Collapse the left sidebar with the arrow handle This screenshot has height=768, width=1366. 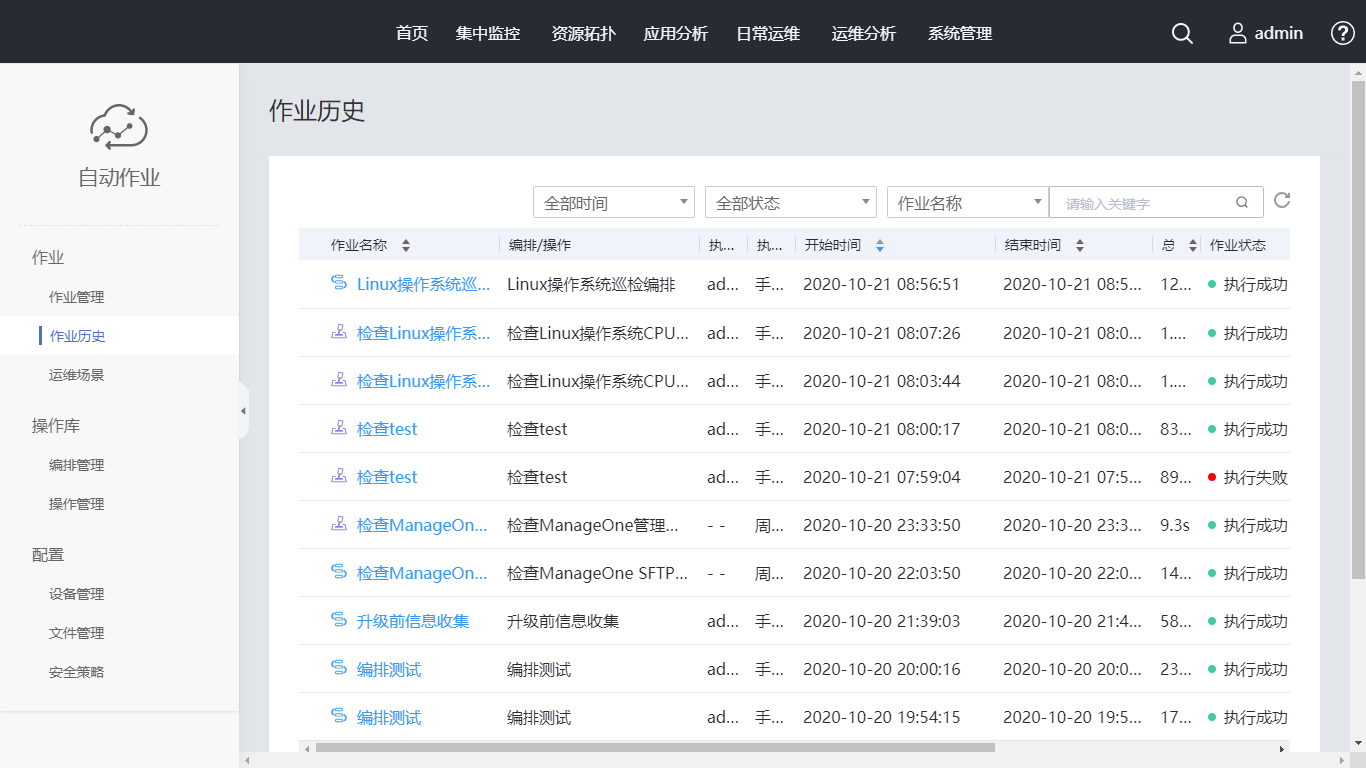pyautogui.click(x=243, y=411)
